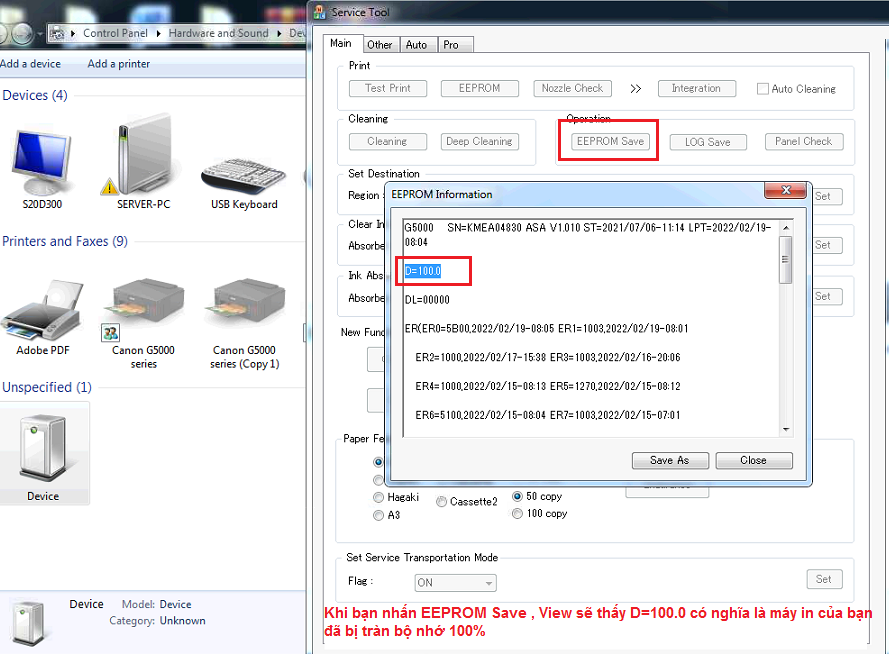Select the SERVER-PC device icon

pos(143,154)
